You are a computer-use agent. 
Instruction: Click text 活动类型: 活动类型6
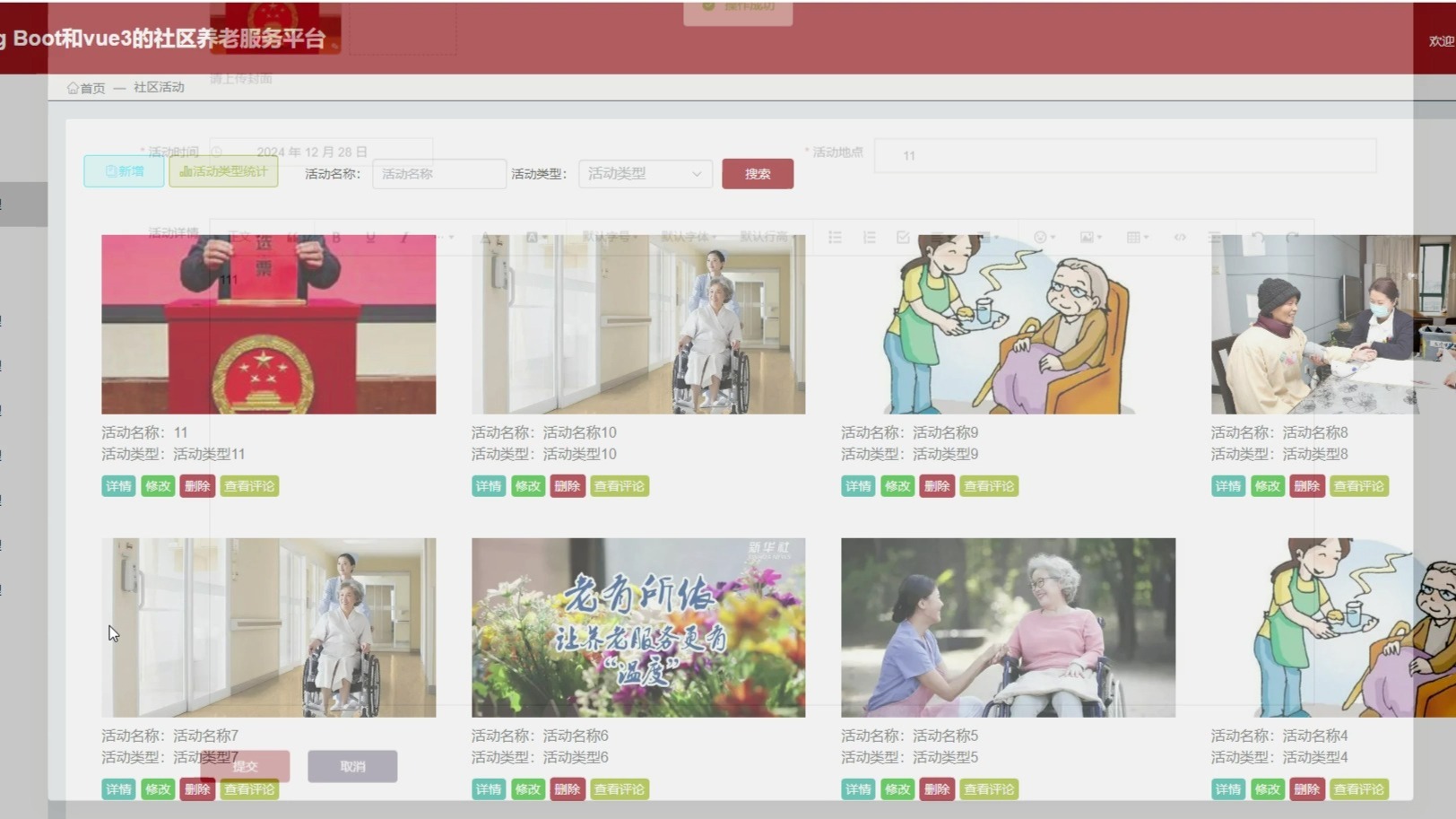540,757
